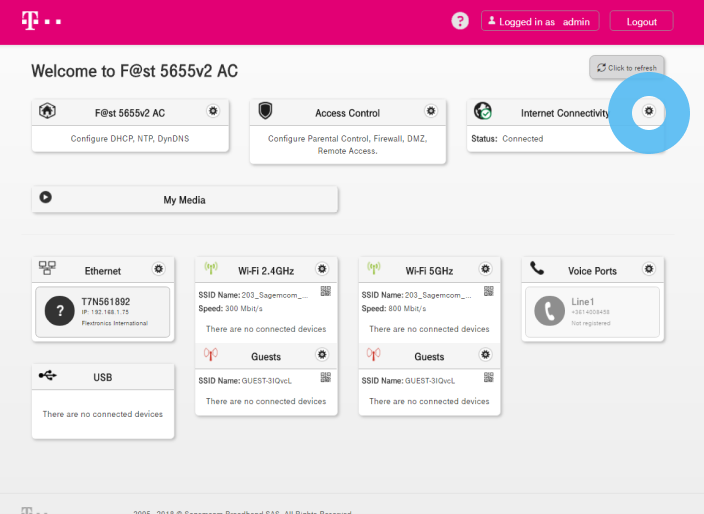Screen dimensions: 704x514
Task: Click the Access Control gear icon
Action: point(431,111)
